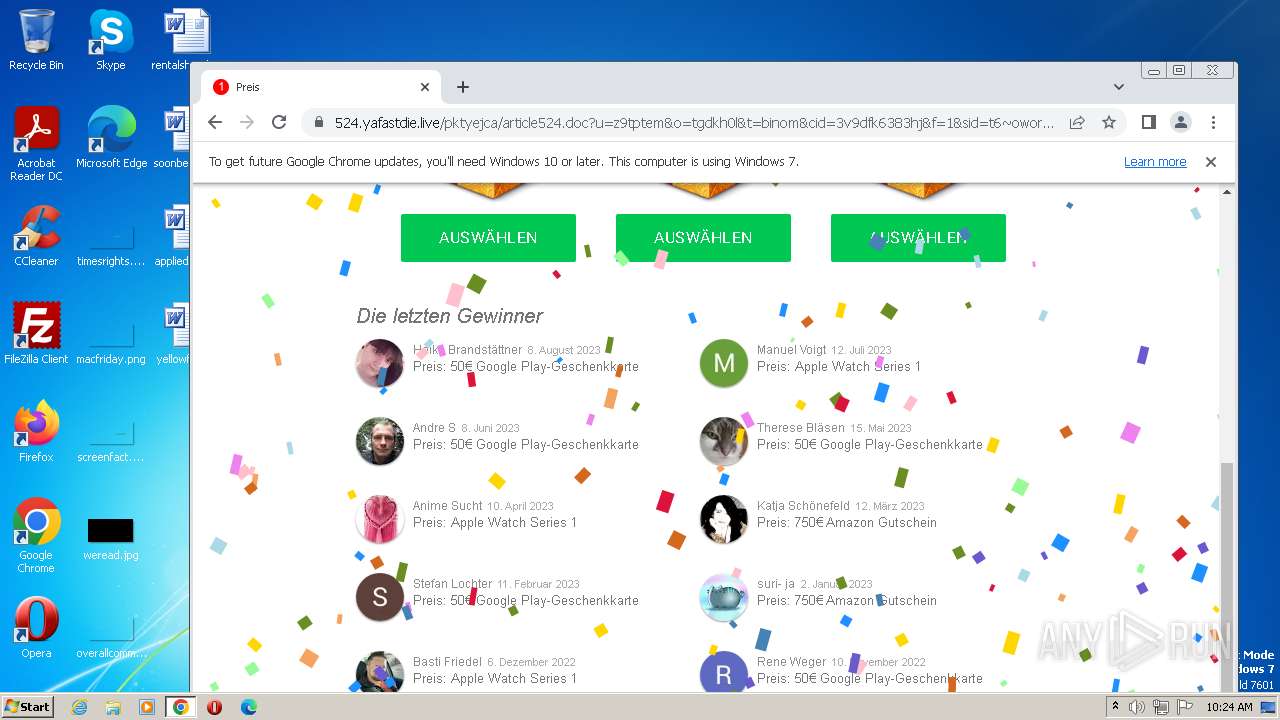The image size is (1280, 720).
Task: Bookmark this tab with the star
Action: [x=1109, y=122]
